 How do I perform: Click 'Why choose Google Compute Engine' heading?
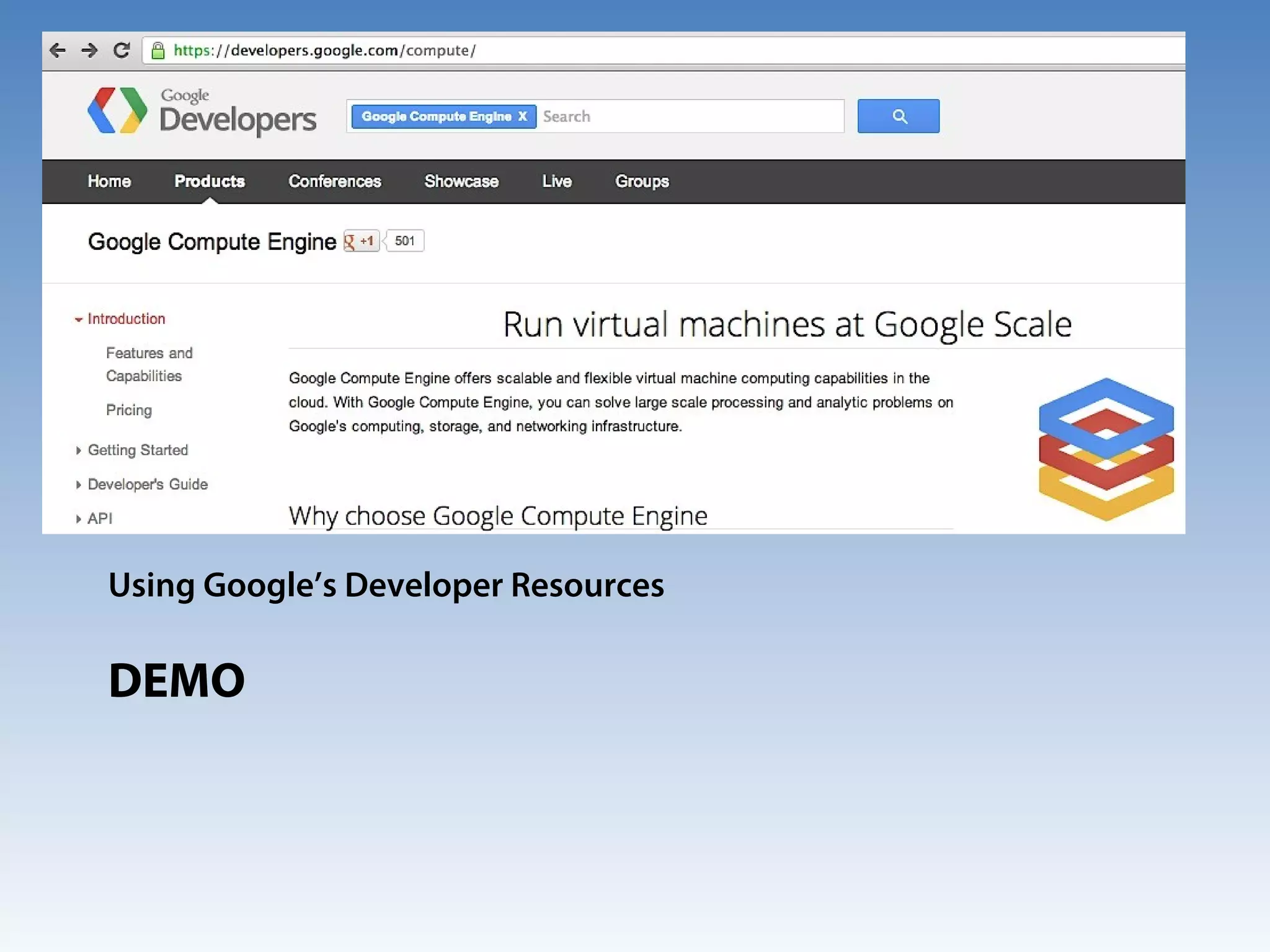coord(498,516)
